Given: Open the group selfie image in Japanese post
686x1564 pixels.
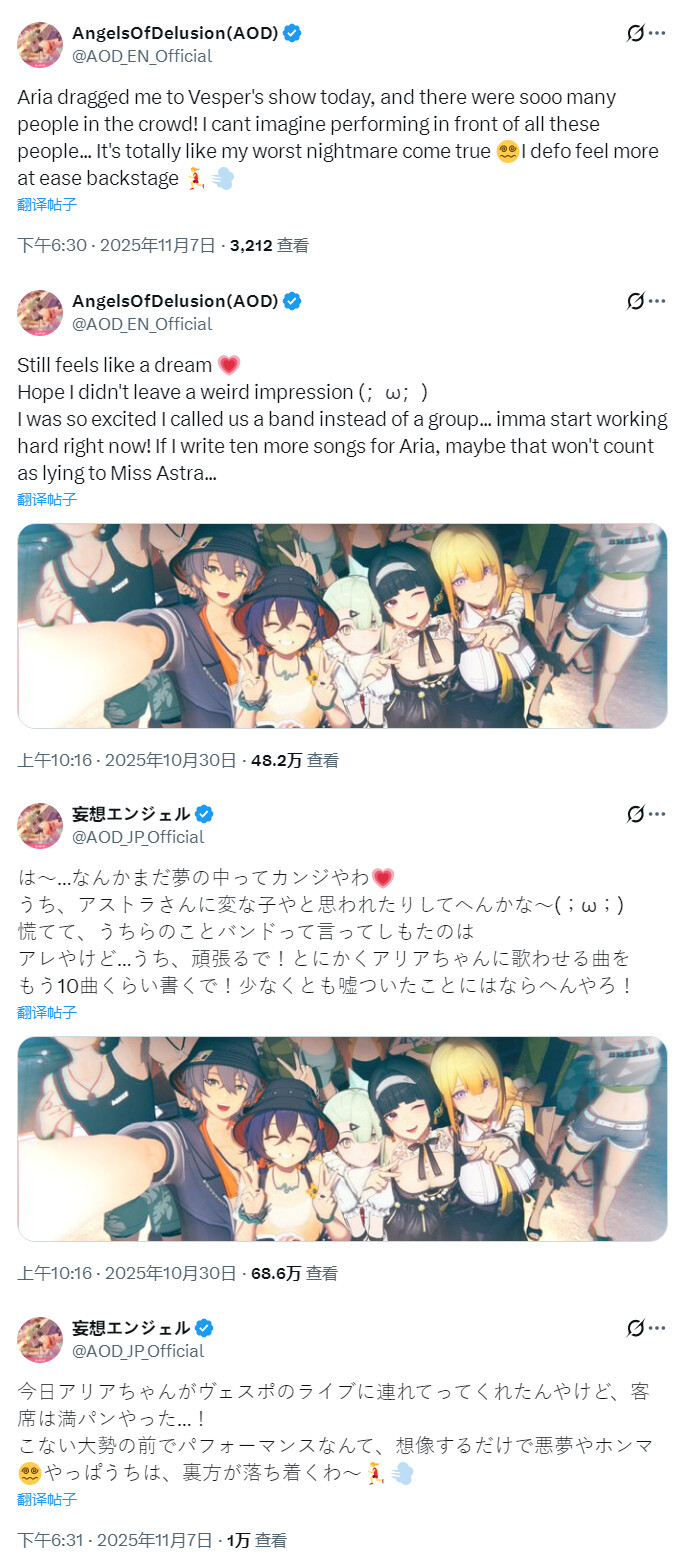Looking at the screenshot, I should (342, 1139).
